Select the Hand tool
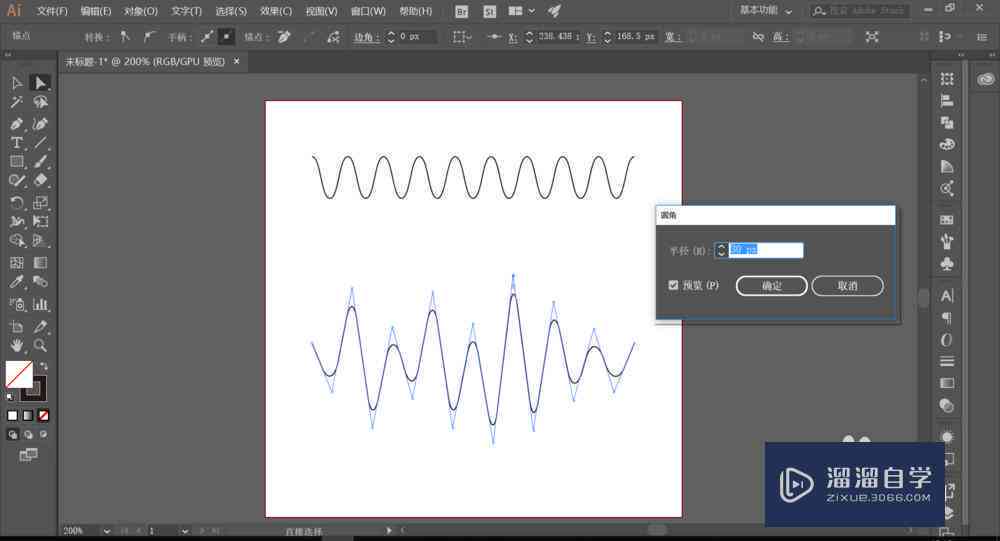 17,346
